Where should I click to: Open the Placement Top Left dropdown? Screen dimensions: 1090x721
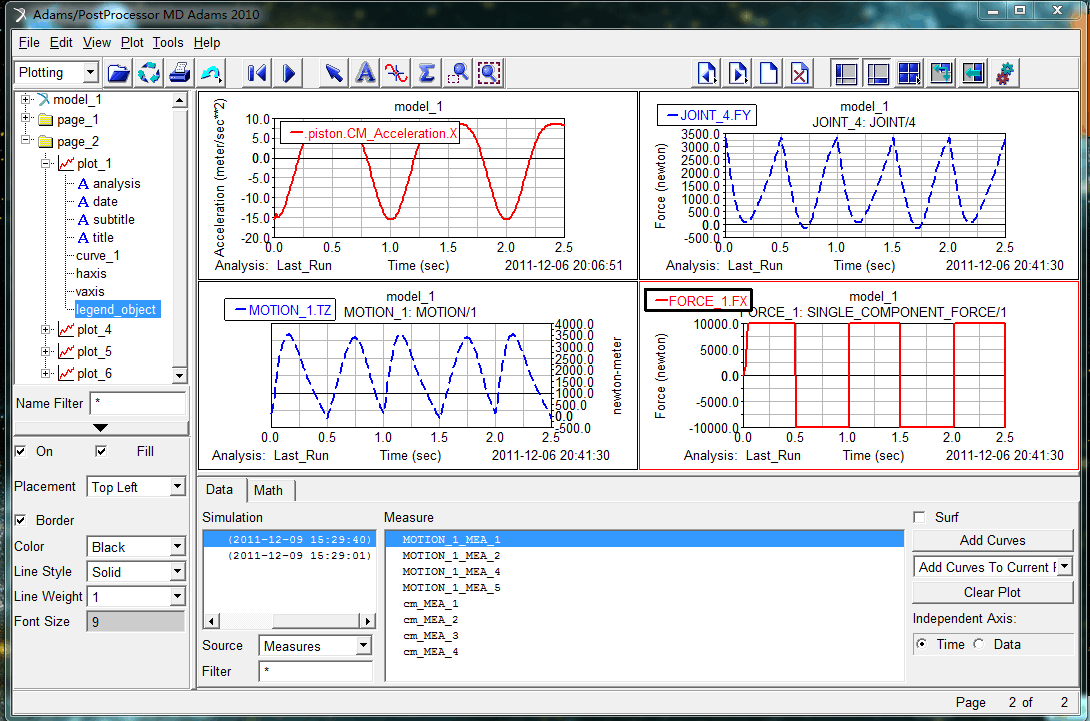pos(177,487)
